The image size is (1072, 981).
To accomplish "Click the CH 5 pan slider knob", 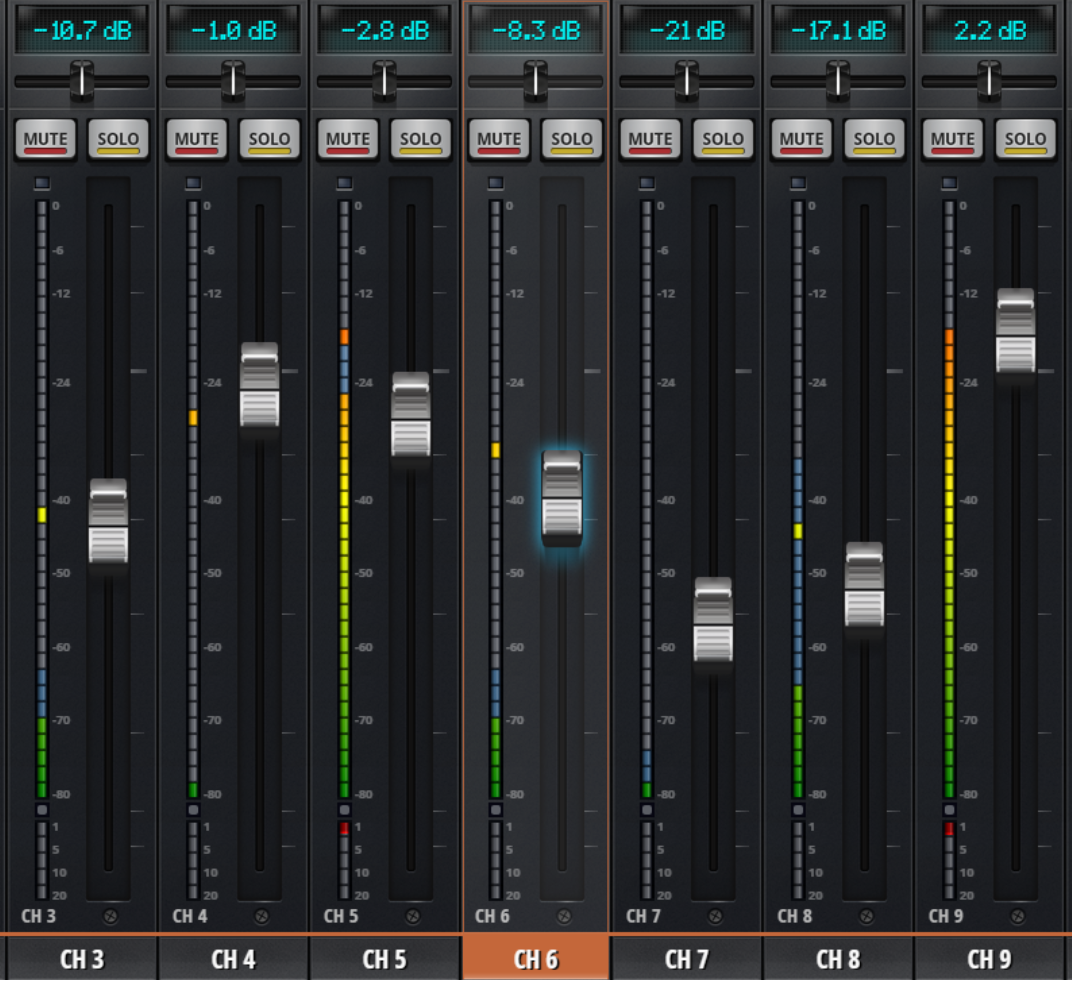I will point(384,80).
